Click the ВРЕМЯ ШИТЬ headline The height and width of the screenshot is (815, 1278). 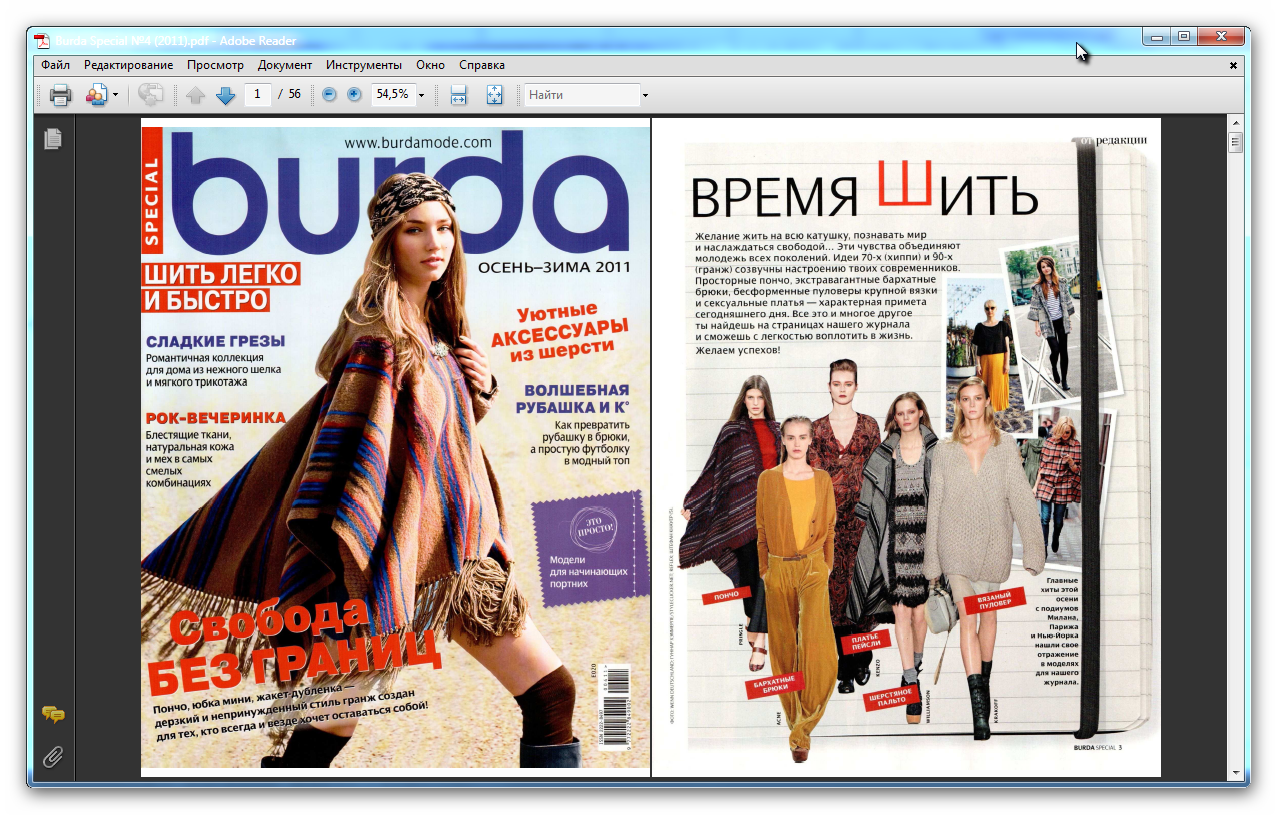point(865,188)
